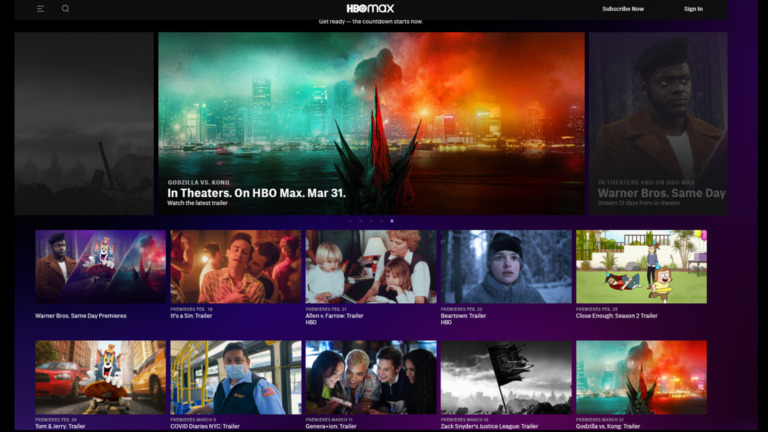Viewport: 768px width, 432px height.
Task: Open the Godzilla vs. Kong hero banner
Action: coord(371,123)
